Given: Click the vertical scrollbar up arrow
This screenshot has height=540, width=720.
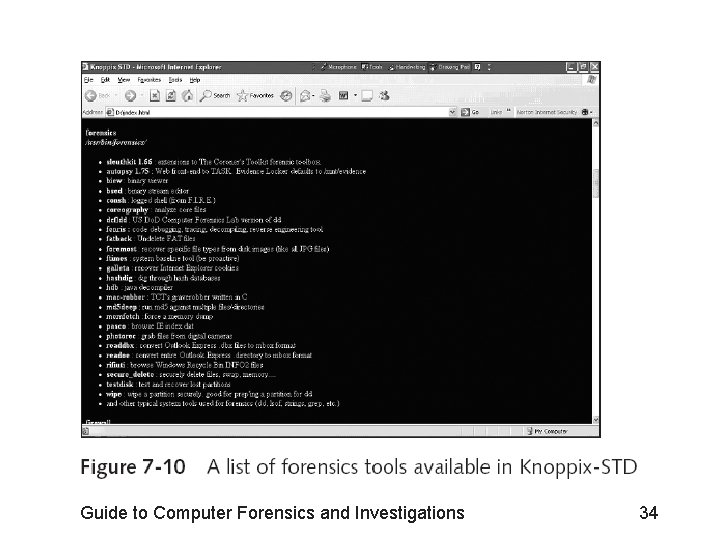Looking at the screenshot, I should (x=596, y=123).
